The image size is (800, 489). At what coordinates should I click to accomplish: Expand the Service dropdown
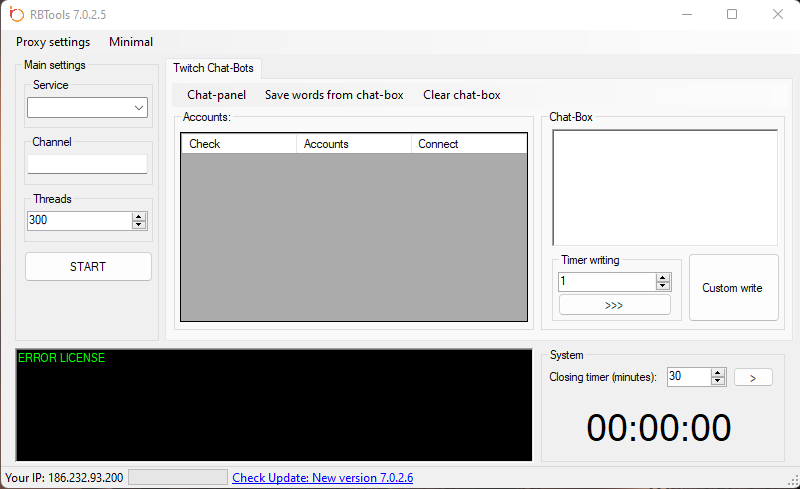point(139,108)
